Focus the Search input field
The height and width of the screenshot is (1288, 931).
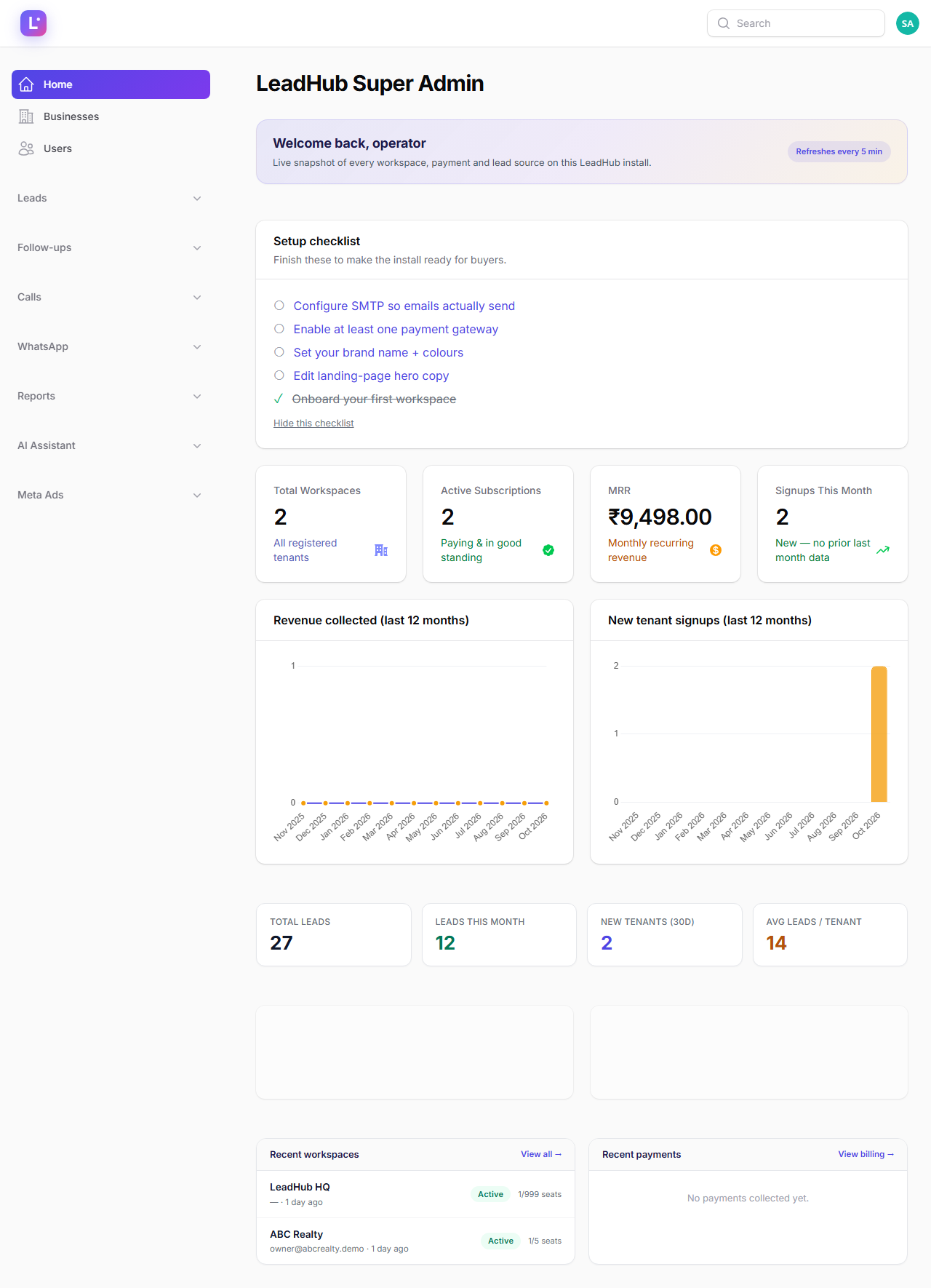tap(796, 23)
